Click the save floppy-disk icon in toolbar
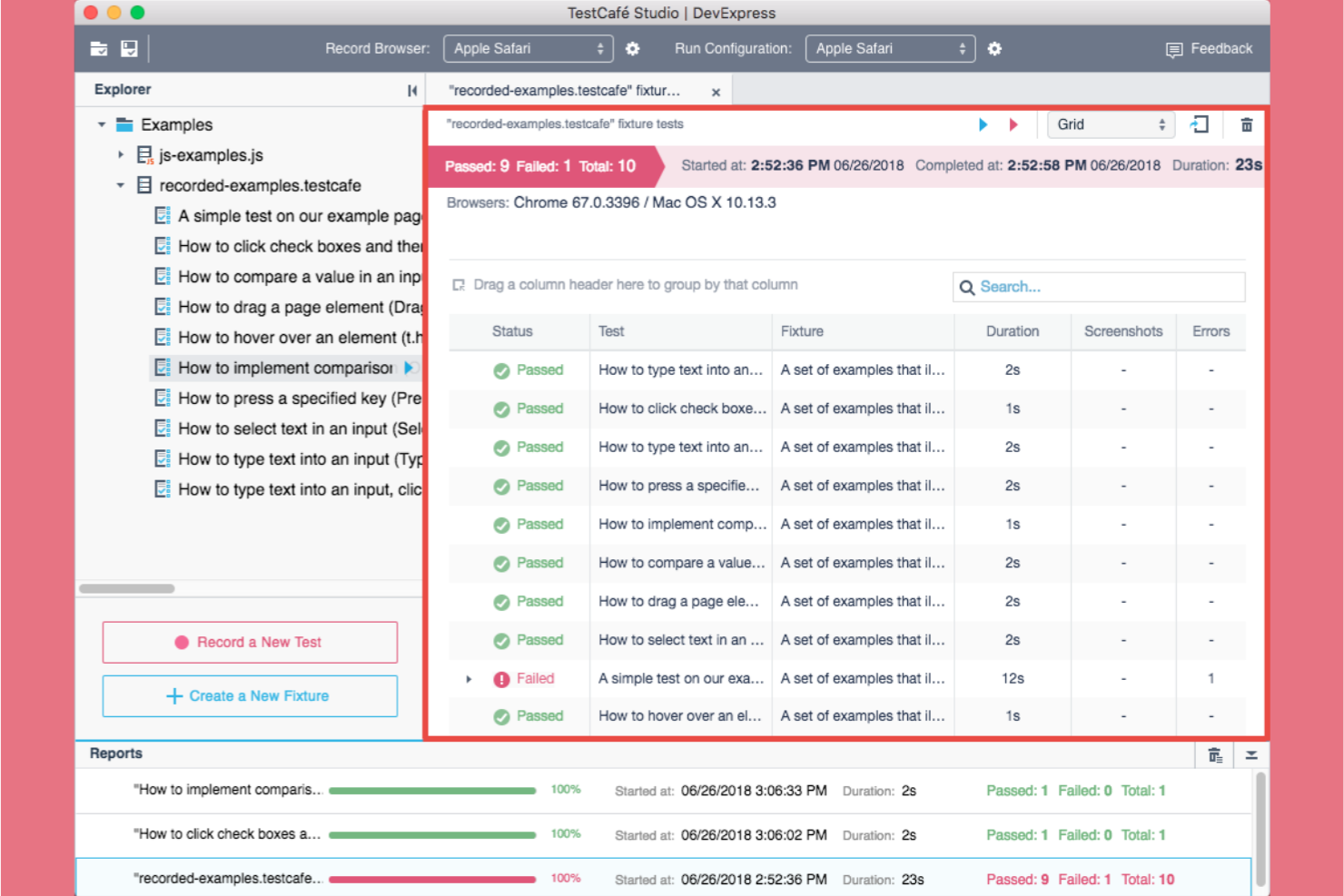The image size is (1344, 896). 129,49
